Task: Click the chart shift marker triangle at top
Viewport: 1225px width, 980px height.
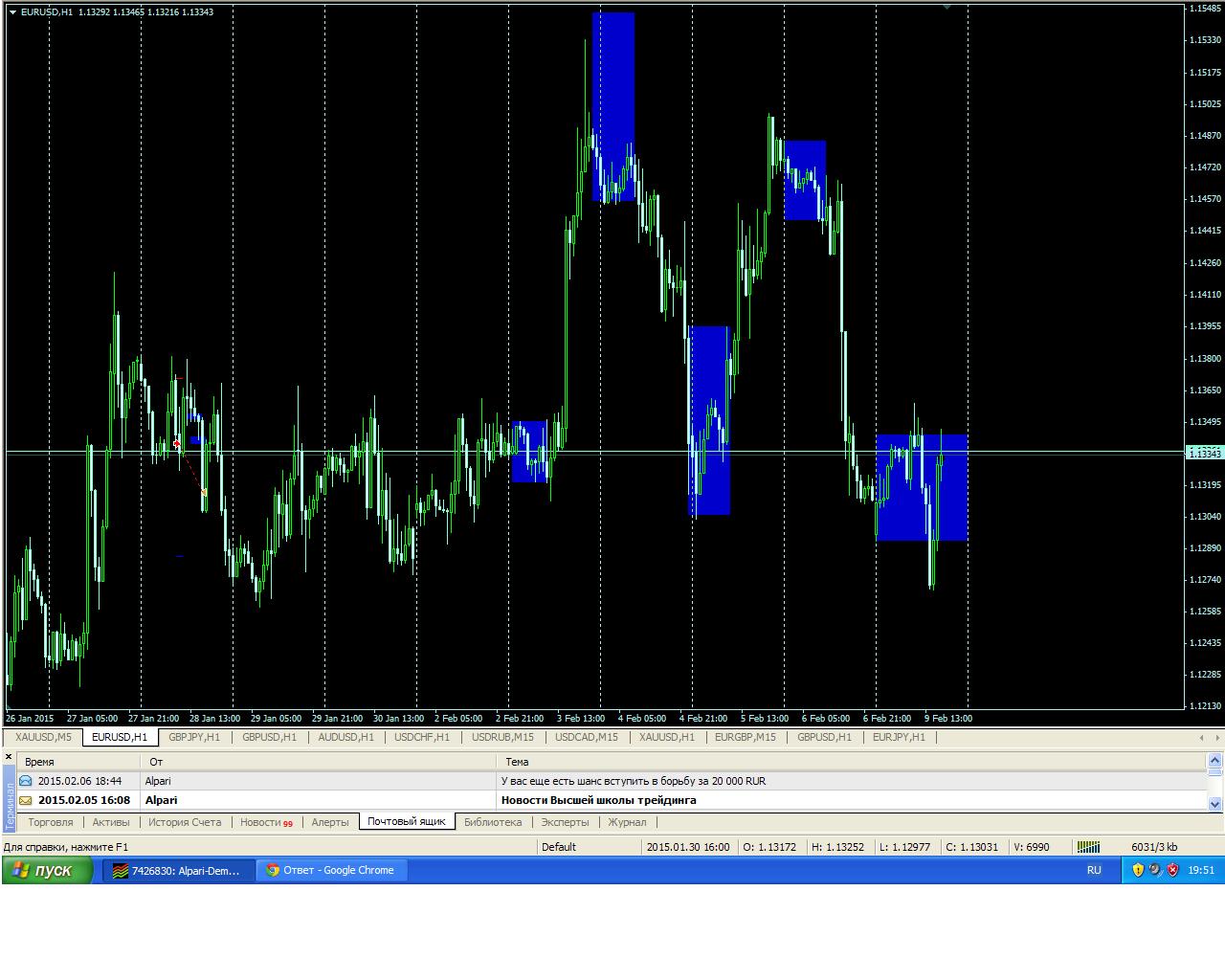Action: (947, 7)
